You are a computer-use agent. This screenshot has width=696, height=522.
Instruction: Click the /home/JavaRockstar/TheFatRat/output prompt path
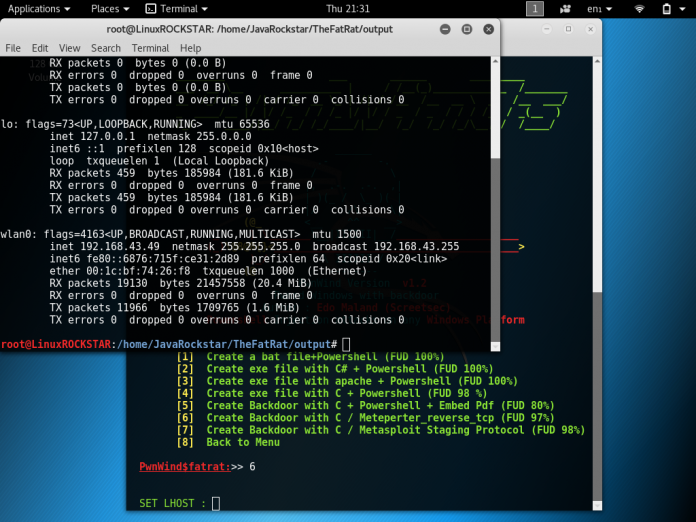224,344
